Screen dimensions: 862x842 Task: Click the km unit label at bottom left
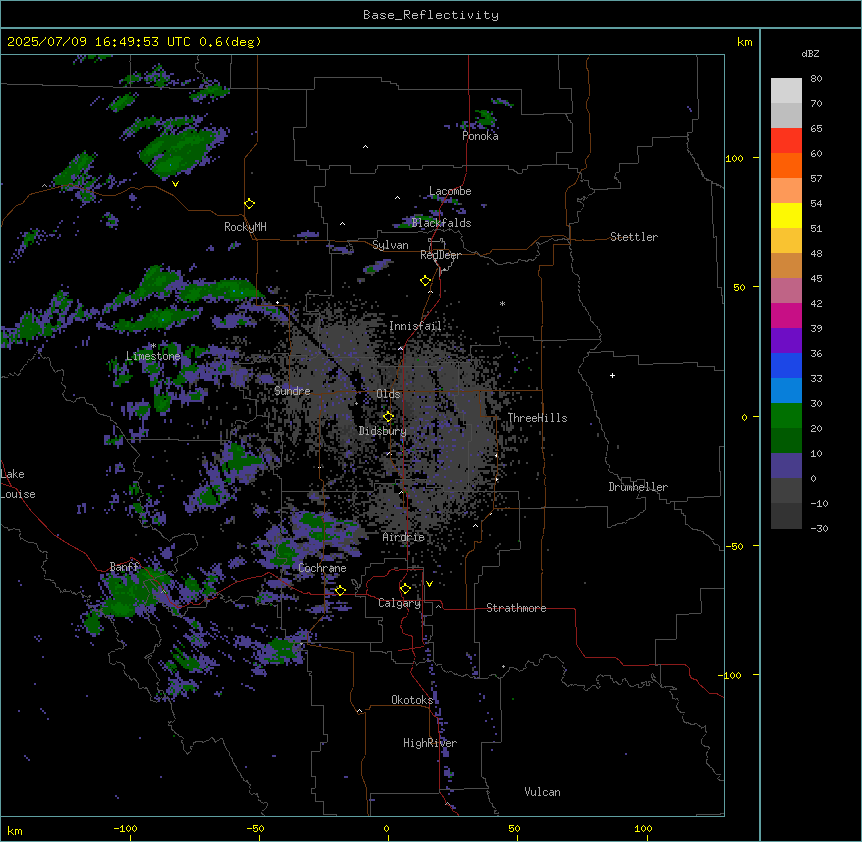tap(15, 830)
